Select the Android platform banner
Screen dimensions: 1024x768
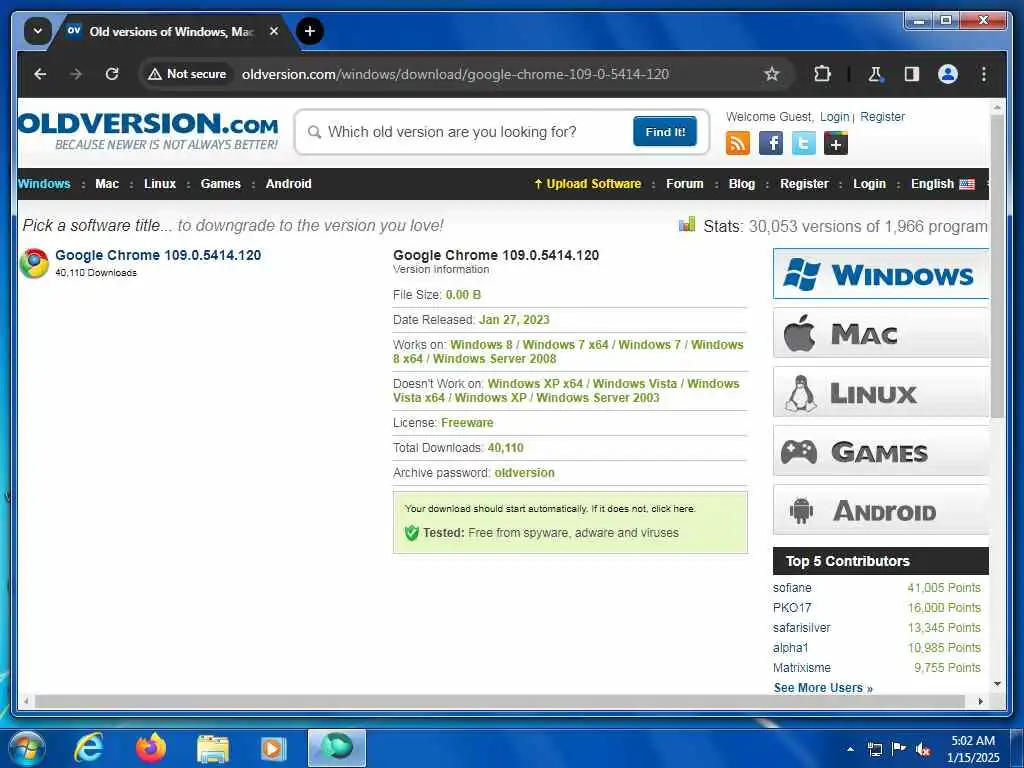(880, 509)
